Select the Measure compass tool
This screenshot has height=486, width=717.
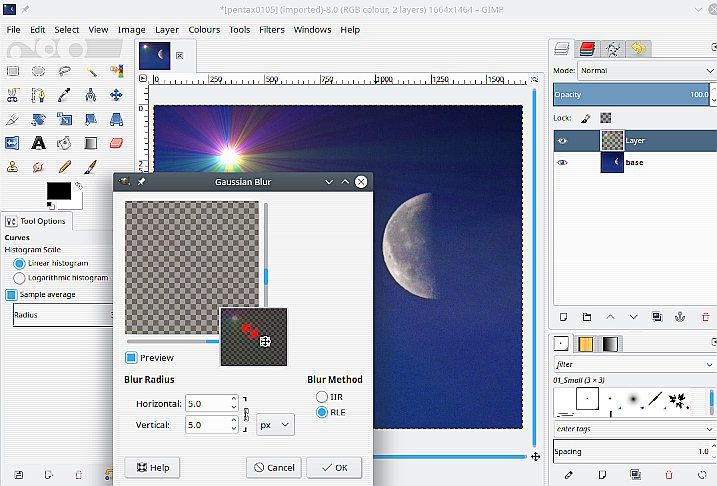point(91,95)
